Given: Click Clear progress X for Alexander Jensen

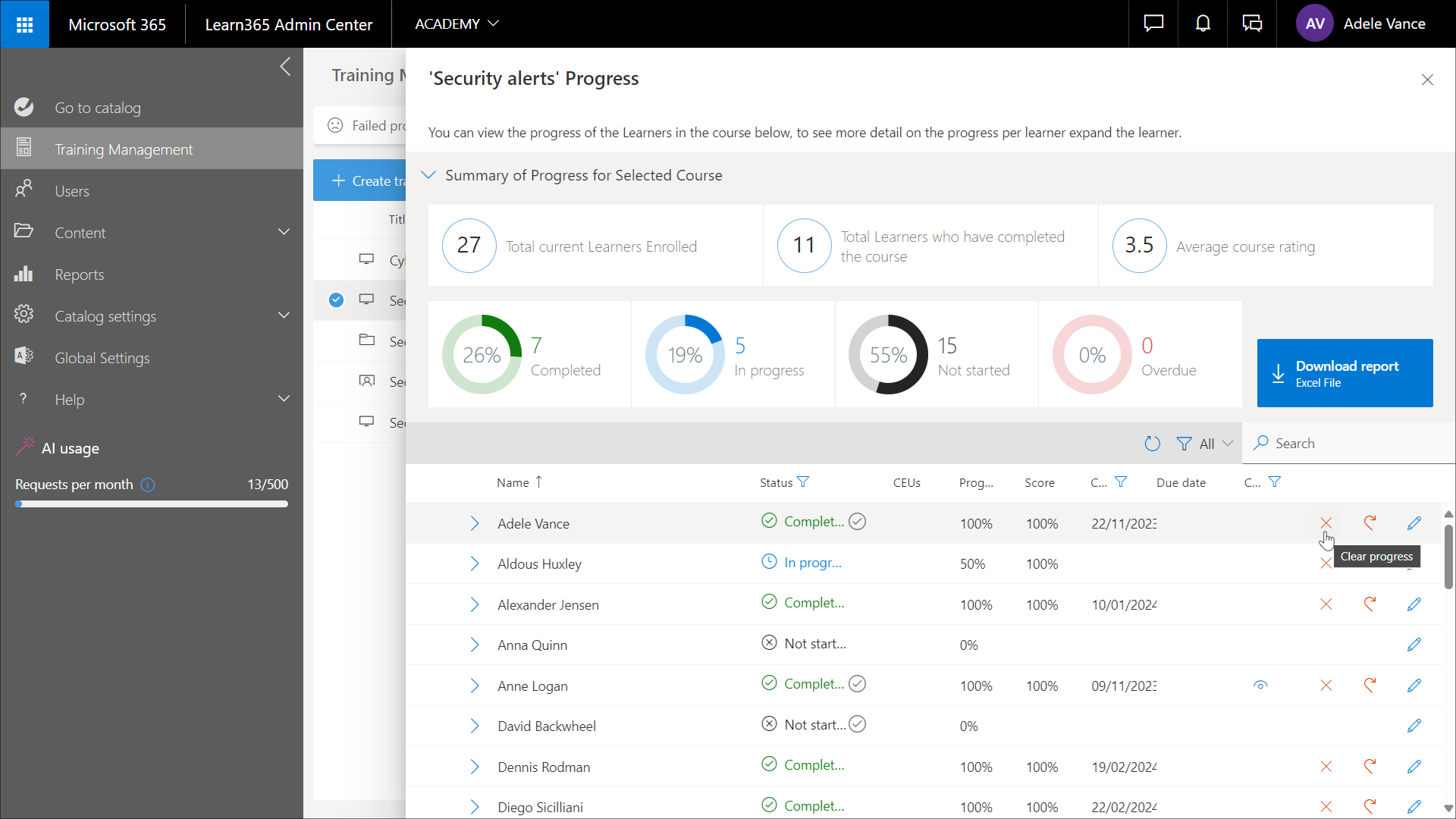Looking at the screenshot, I should 1326,604.
